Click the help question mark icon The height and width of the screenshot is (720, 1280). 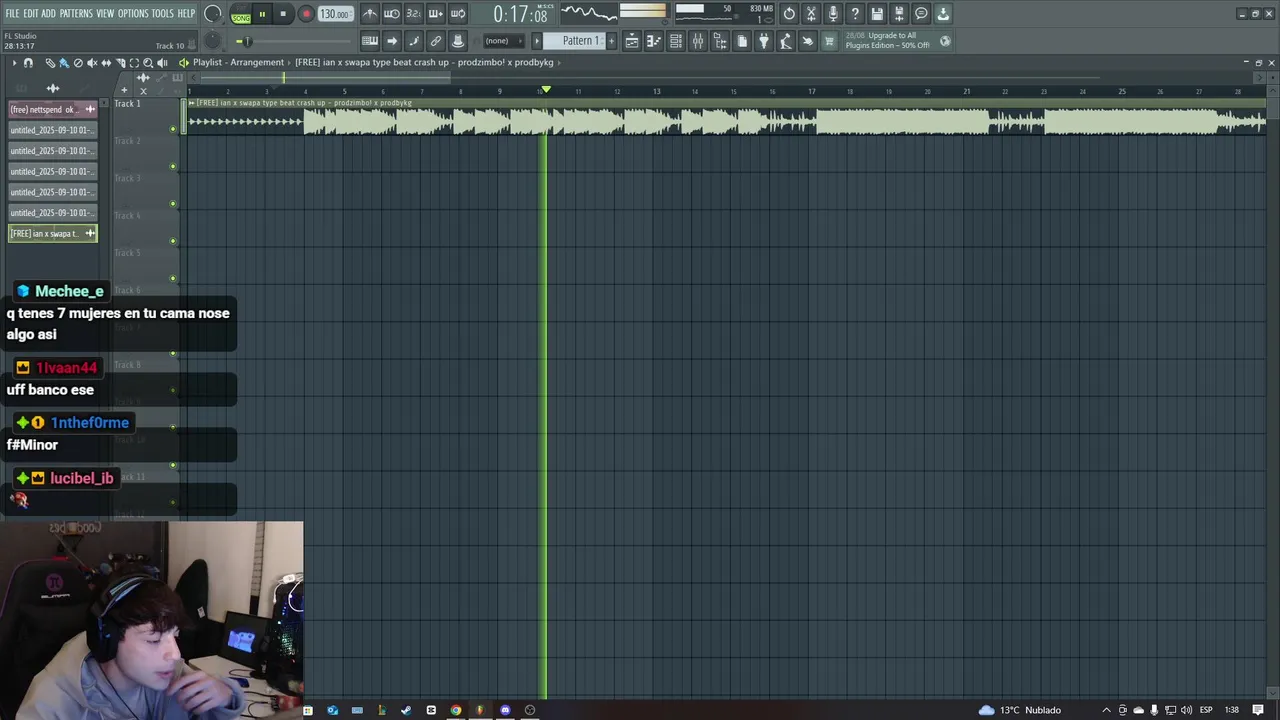855,14
